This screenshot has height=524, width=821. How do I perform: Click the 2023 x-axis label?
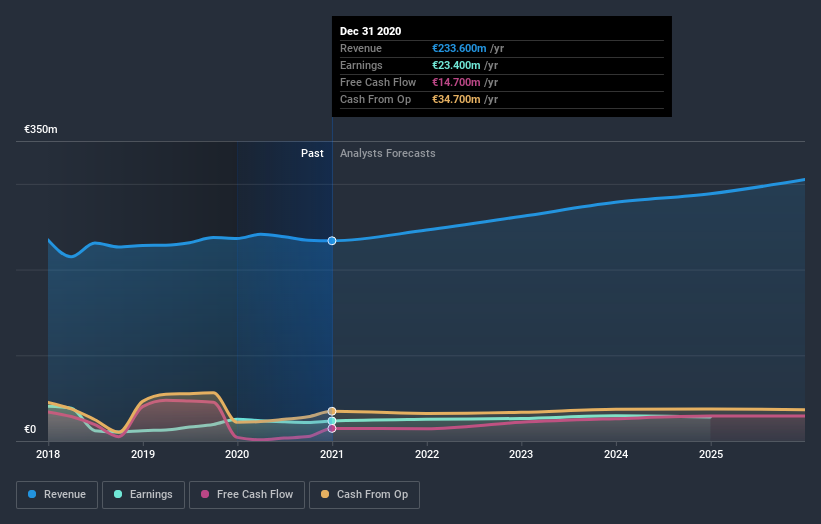tap(521, 454)
